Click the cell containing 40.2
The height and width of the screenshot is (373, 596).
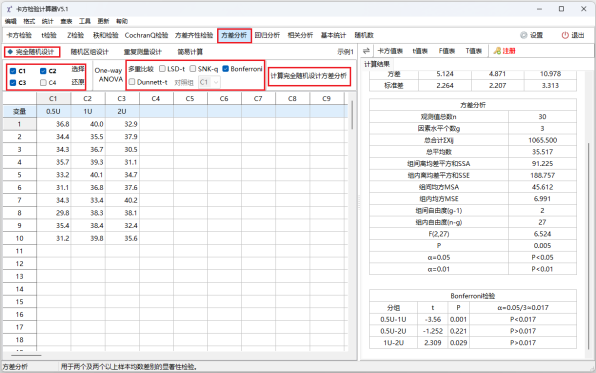coord(122,200)
